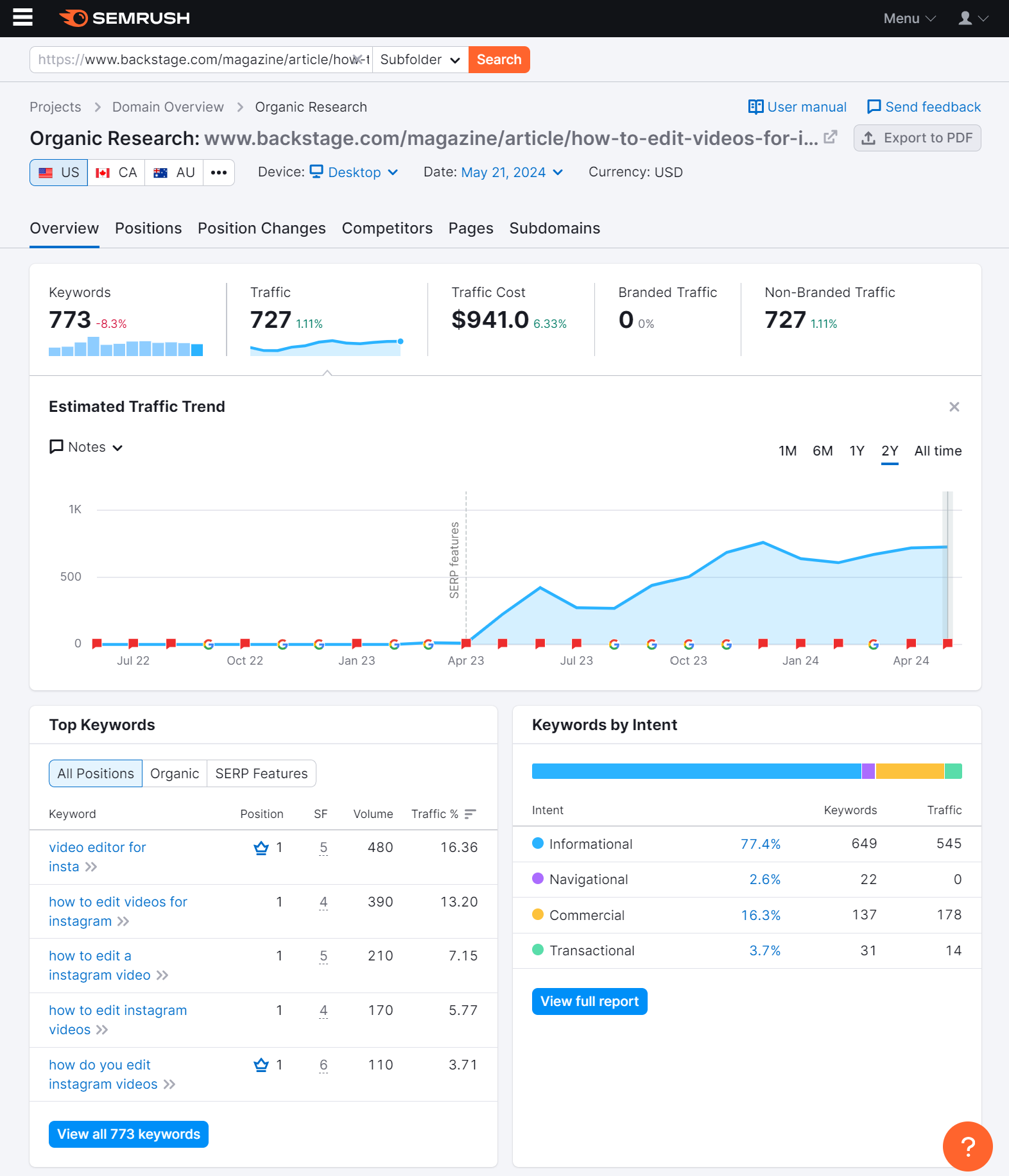This screenshot has width=1009, height=1176.
Task: Select the CA database
Action: click(x=116, y=173)
